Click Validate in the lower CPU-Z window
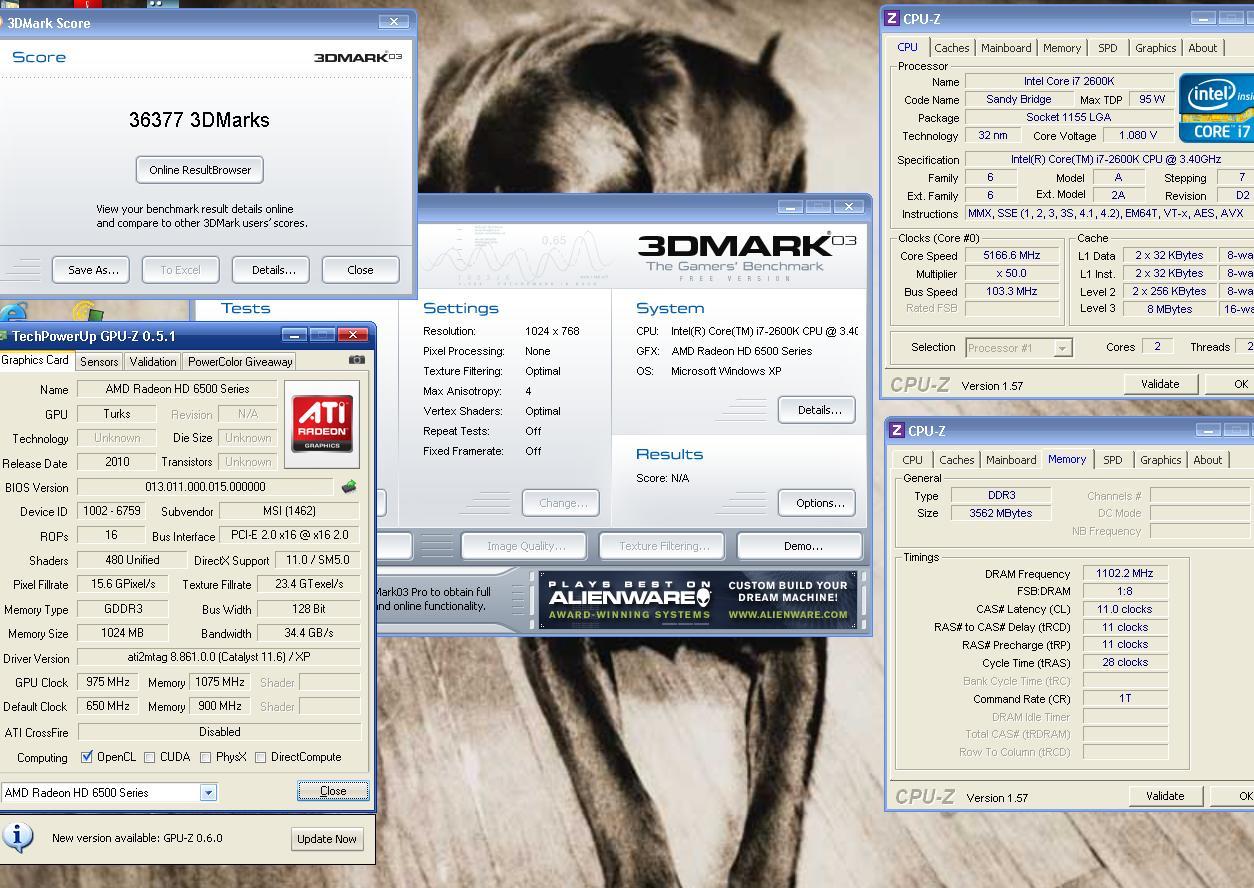The width and height of the screenshot is (1254, 888). point(1165,796)
